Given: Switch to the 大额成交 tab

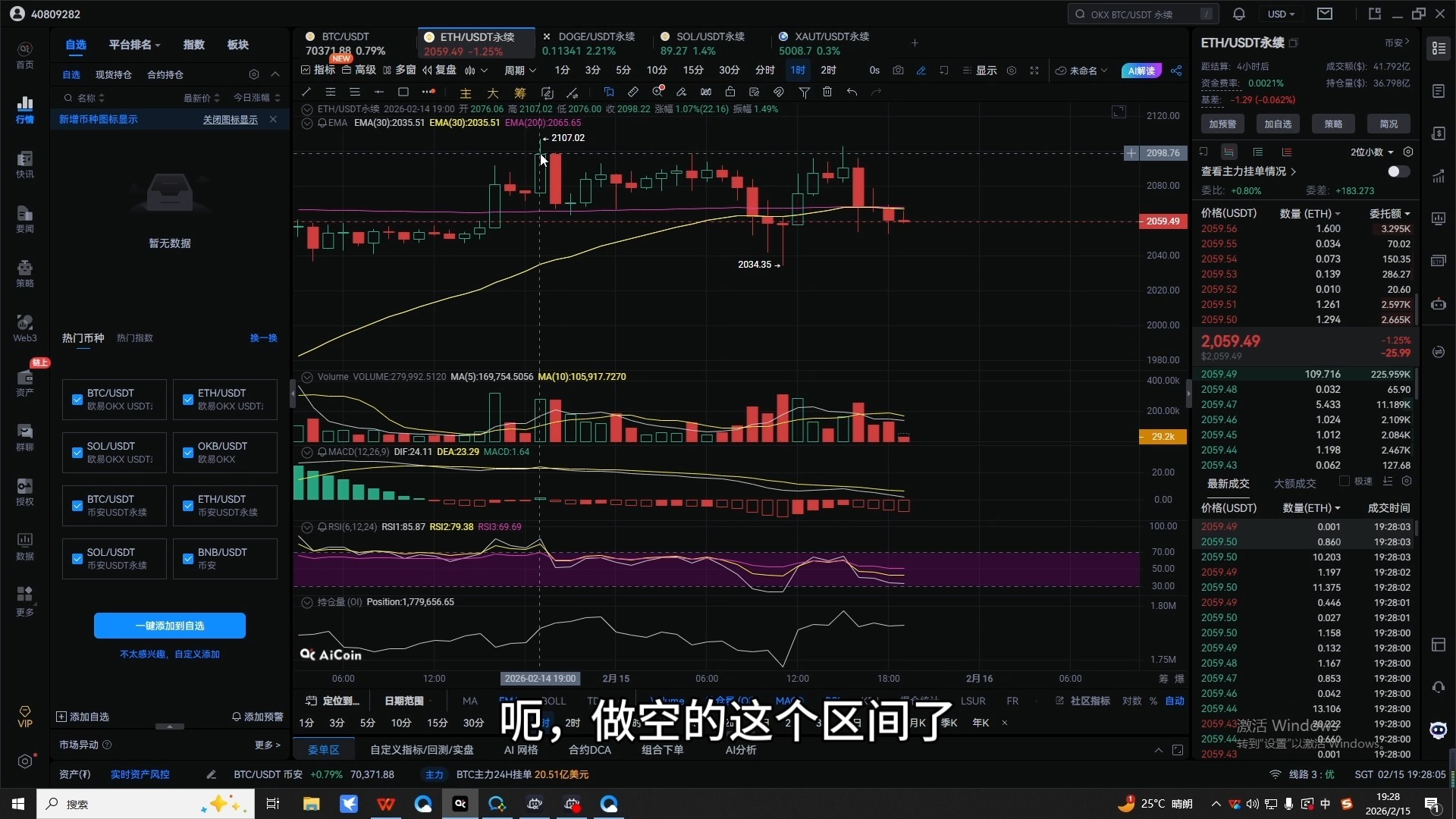Looking at the screenshot, I should (1295, 483).
